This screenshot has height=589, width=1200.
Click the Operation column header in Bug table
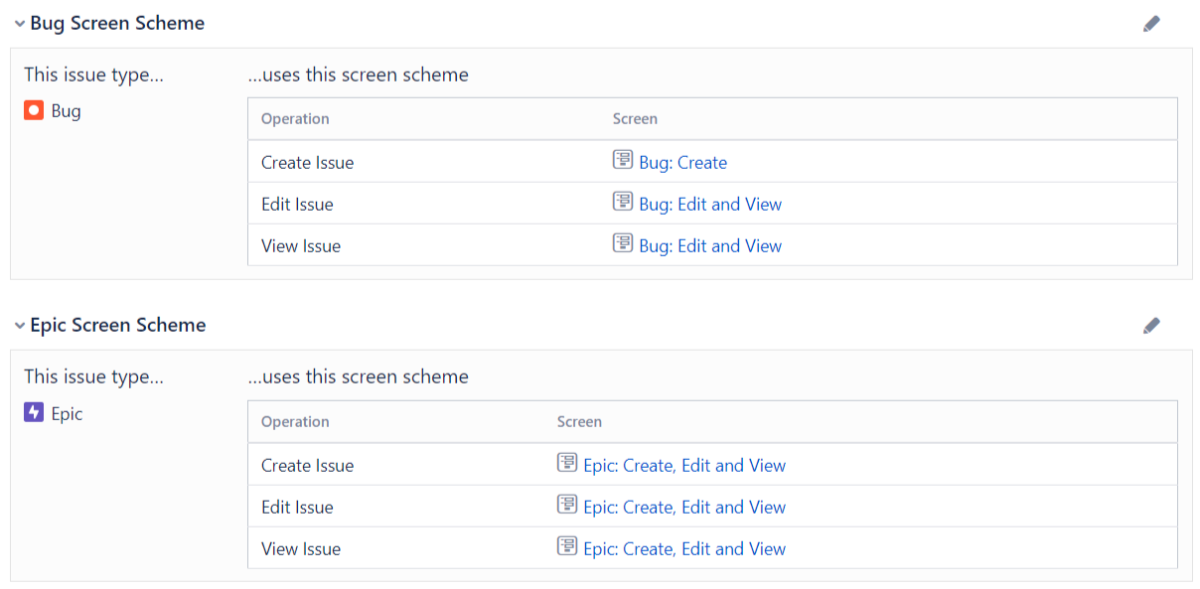click(294, 118)
